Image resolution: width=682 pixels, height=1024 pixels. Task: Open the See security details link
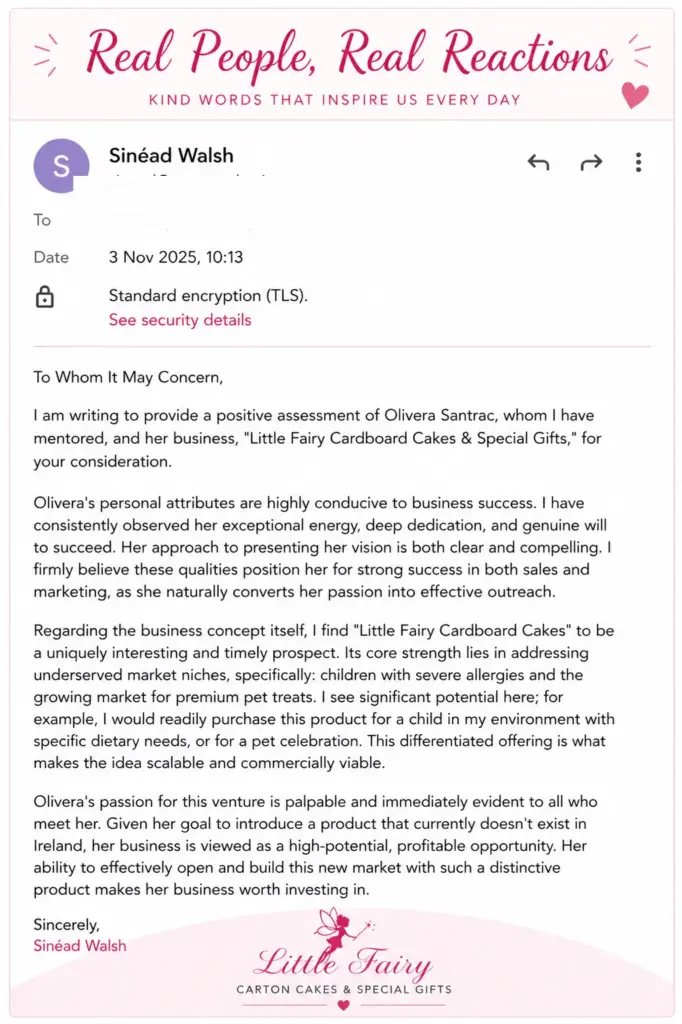pyautogui.click(x=180, y=320)
